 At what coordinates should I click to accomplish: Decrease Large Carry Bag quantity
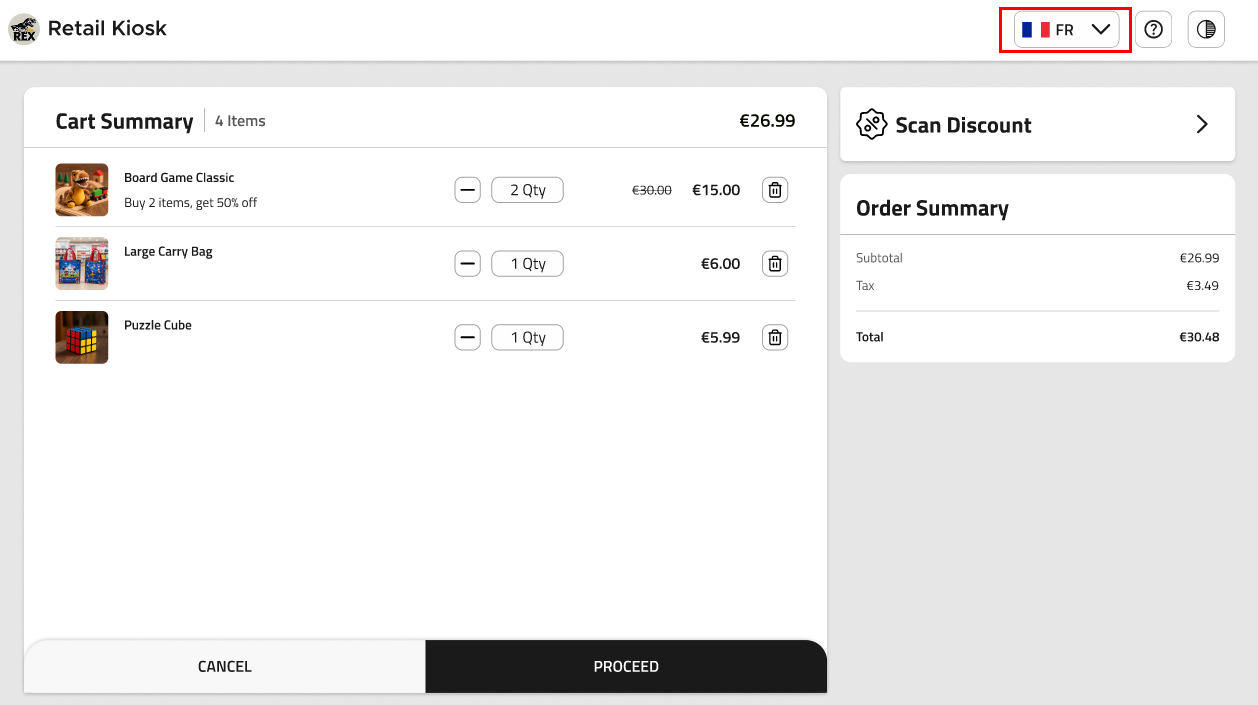(x=467, y=264)
